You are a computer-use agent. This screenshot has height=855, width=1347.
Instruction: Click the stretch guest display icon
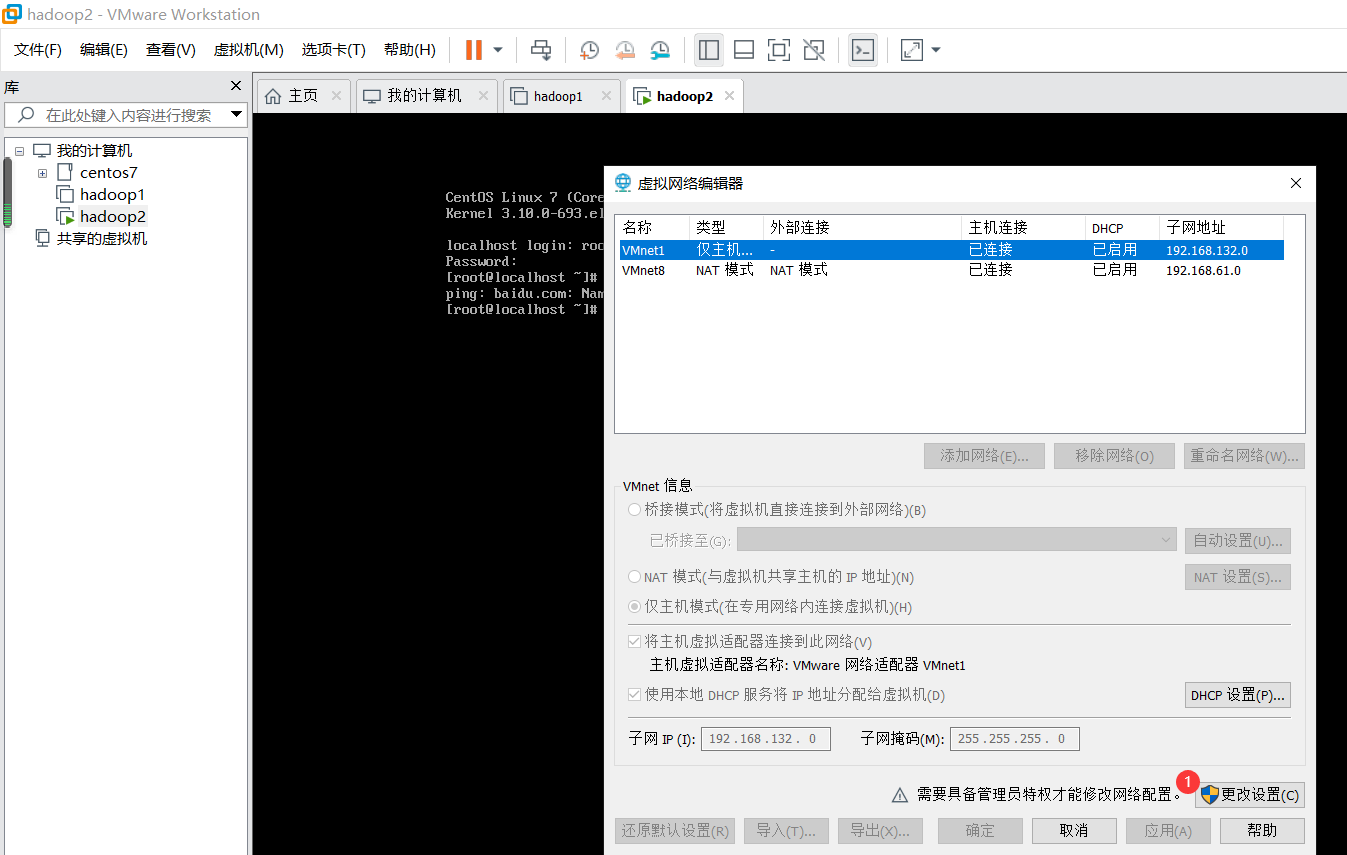point(912,50)
